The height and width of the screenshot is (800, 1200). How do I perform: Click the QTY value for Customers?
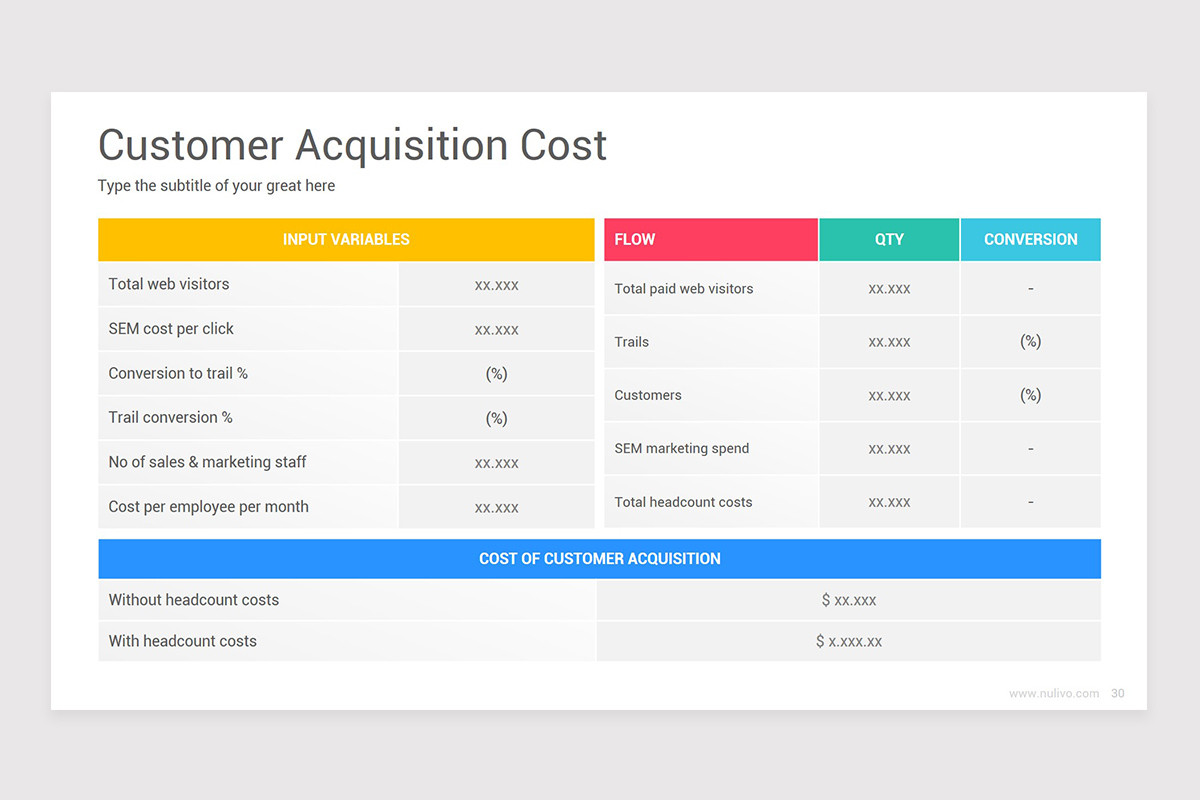click(x=889, y=395)
